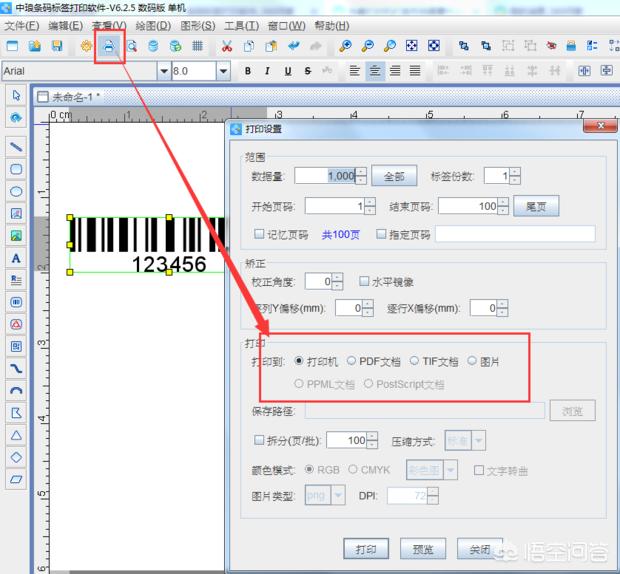Check the 记忆页码 checkbox

(x=259, y=234)
